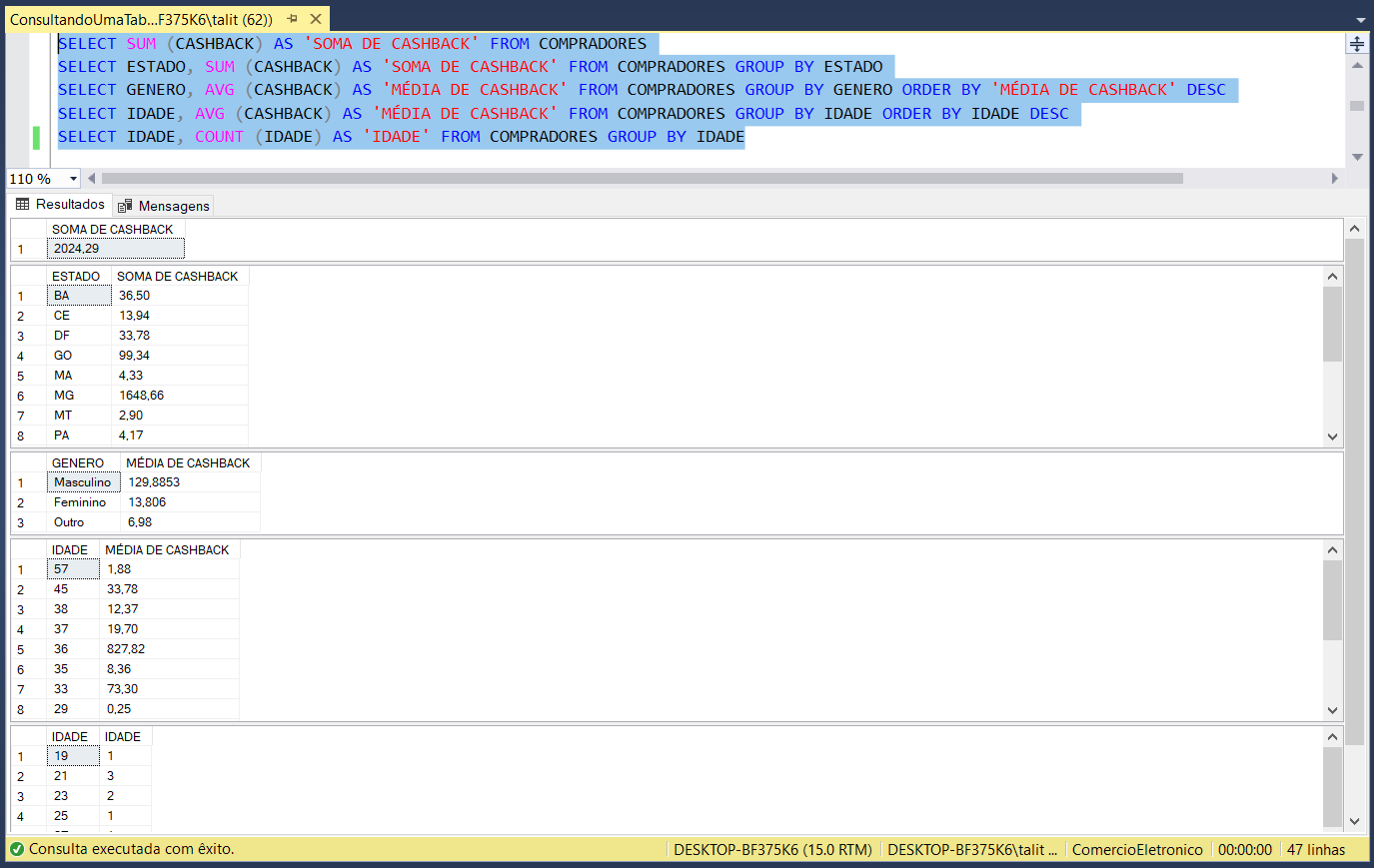This screenshot has height=868, width=1374.
Task: Select the Masculino cell
Action: [x=84, y=482]
